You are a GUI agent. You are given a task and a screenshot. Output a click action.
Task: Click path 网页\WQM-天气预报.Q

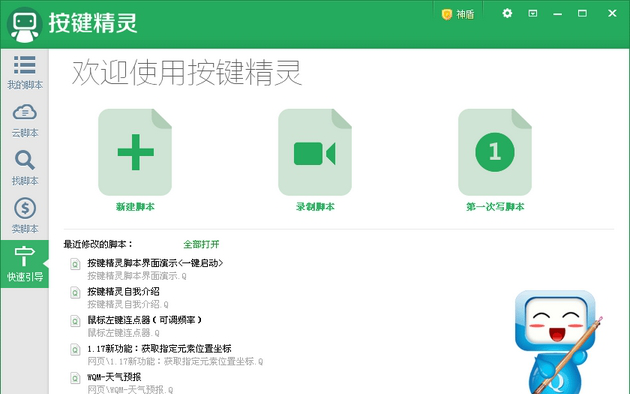(130, 390)
